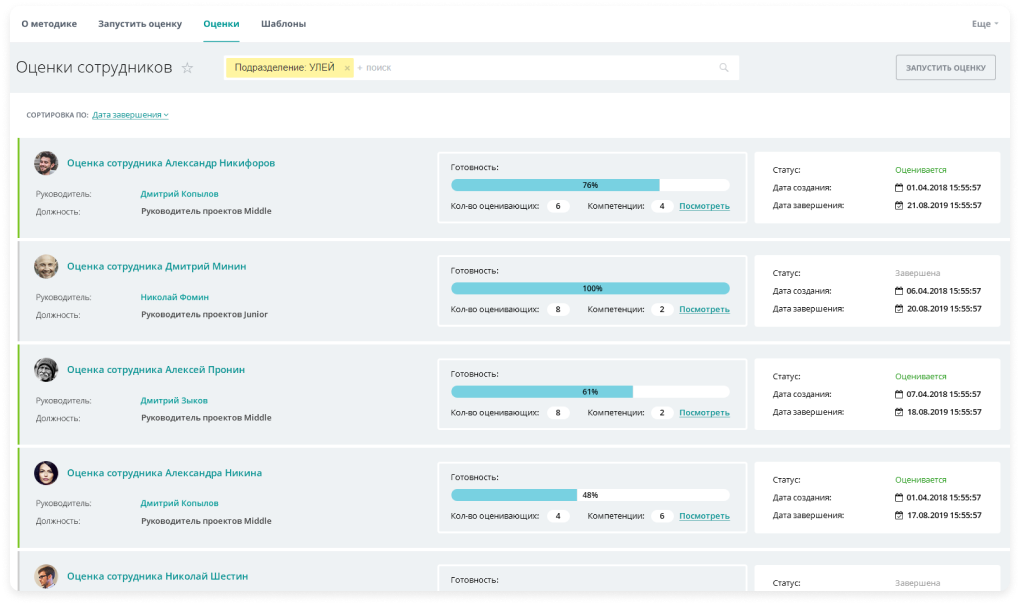Click calendar icon beside 18.08.2019 completion date
This screenshot has height=605, width=1020.
point(899,412)
